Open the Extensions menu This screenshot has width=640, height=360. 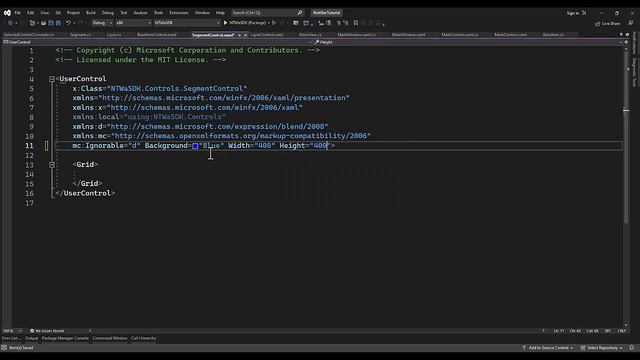point(179,13)
